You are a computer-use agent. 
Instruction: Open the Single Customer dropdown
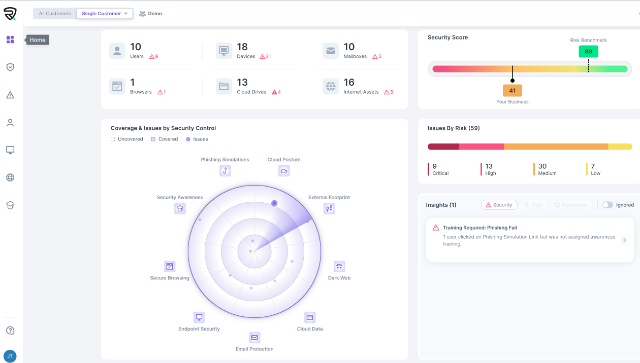(x=104, y=13)
